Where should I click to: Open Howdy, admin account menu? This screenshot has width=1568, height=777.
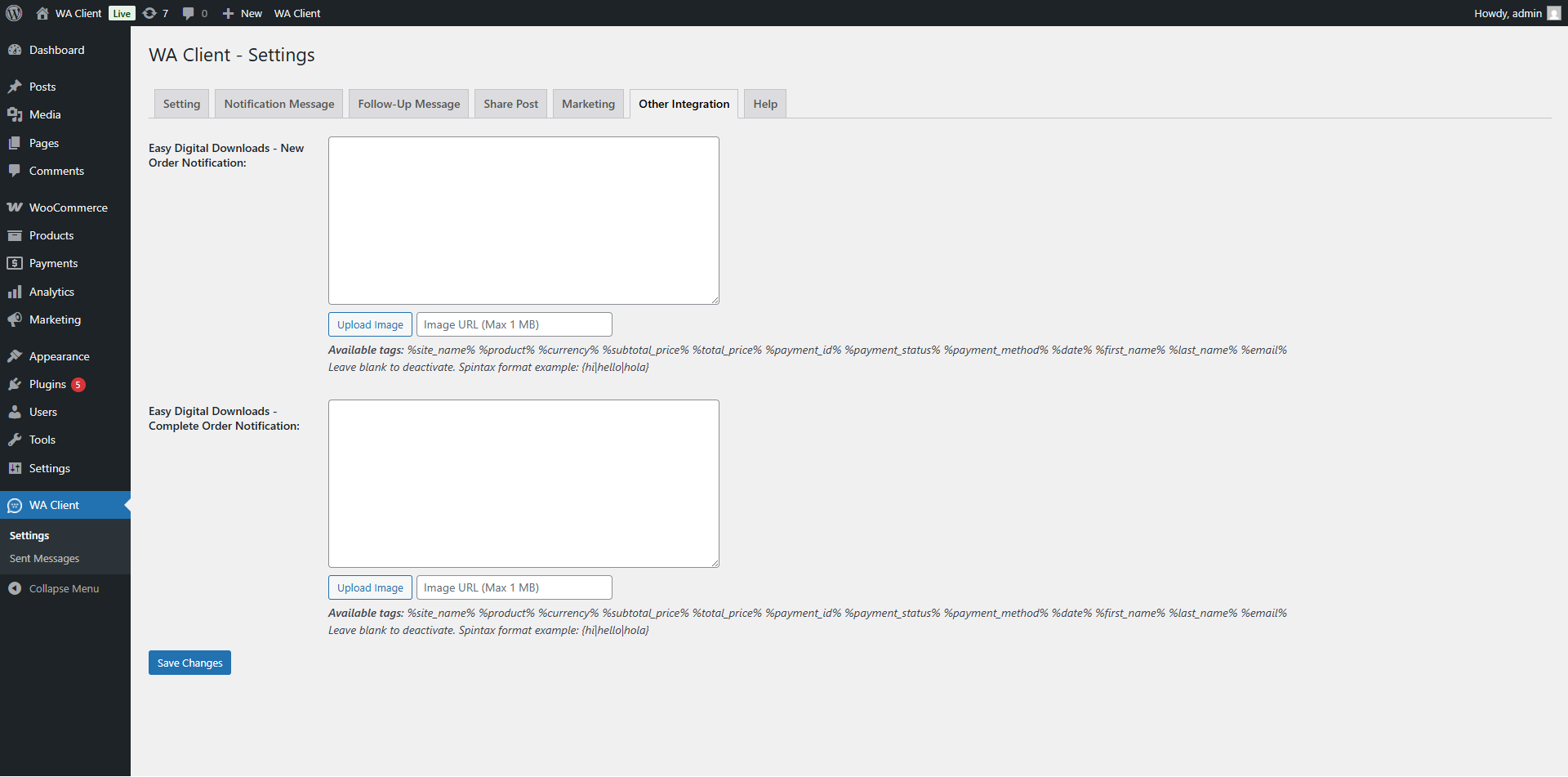coord(1508,13)
